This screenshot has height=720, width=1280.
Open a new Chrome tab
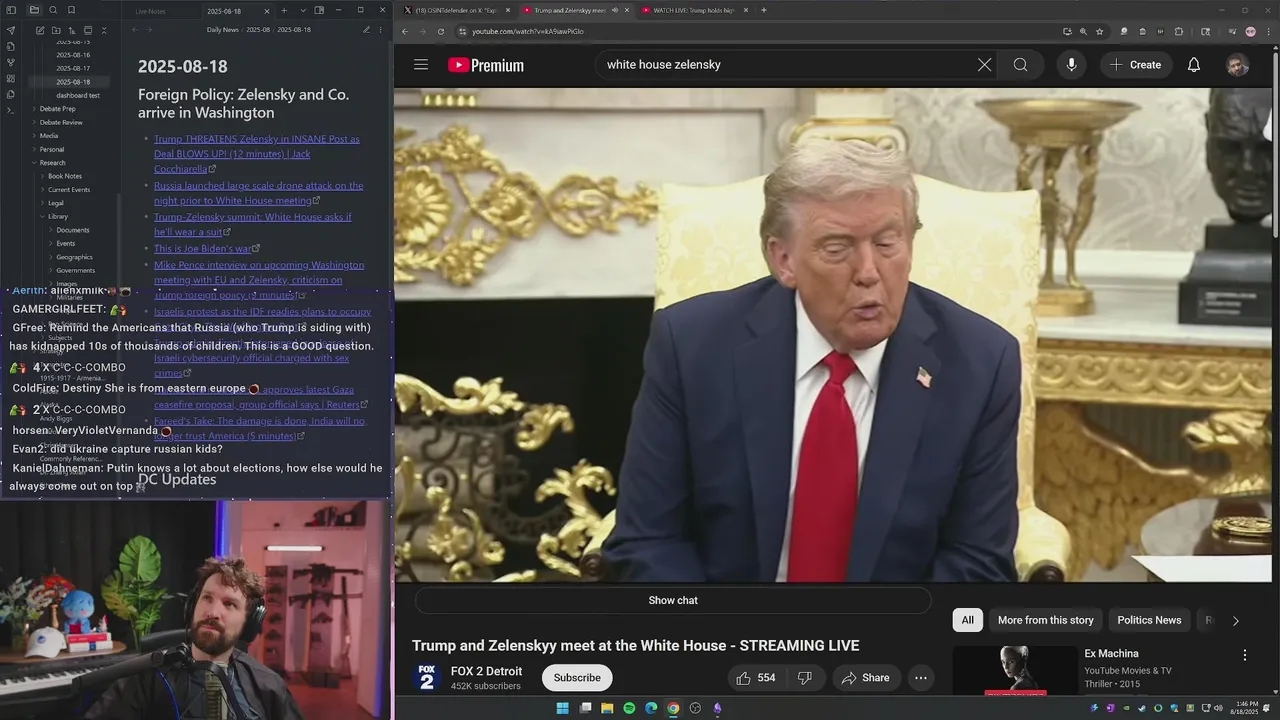pyautogui.click(x=763, y=10)
